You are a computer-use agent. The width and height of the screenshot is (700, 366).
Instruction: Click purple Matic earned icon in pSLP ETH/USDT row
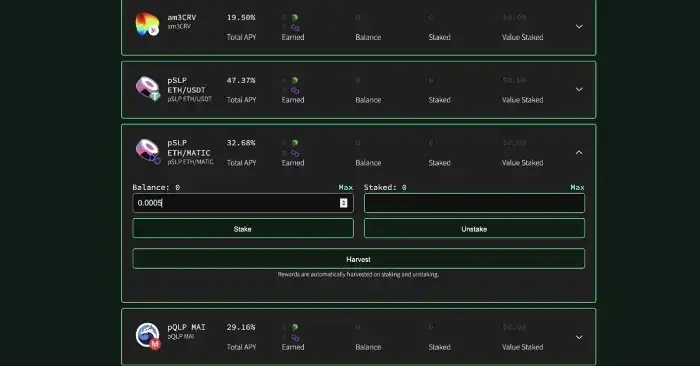pos(295,91)
